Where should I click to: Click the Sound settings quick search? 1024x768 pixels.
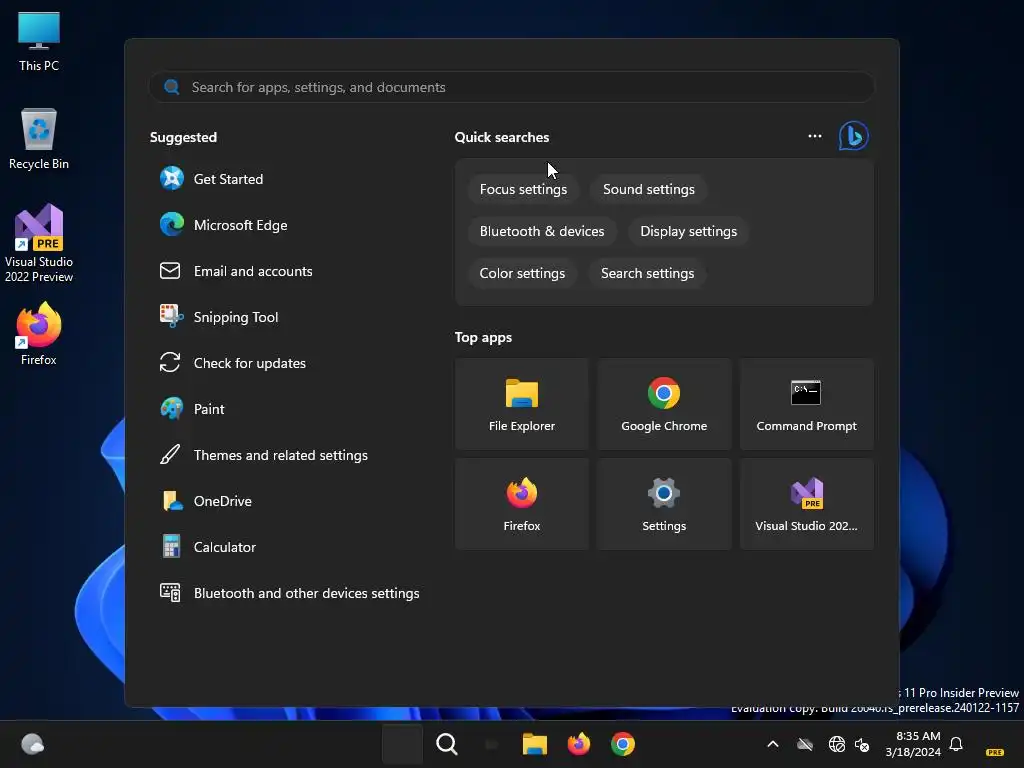[x=648, y=189]
